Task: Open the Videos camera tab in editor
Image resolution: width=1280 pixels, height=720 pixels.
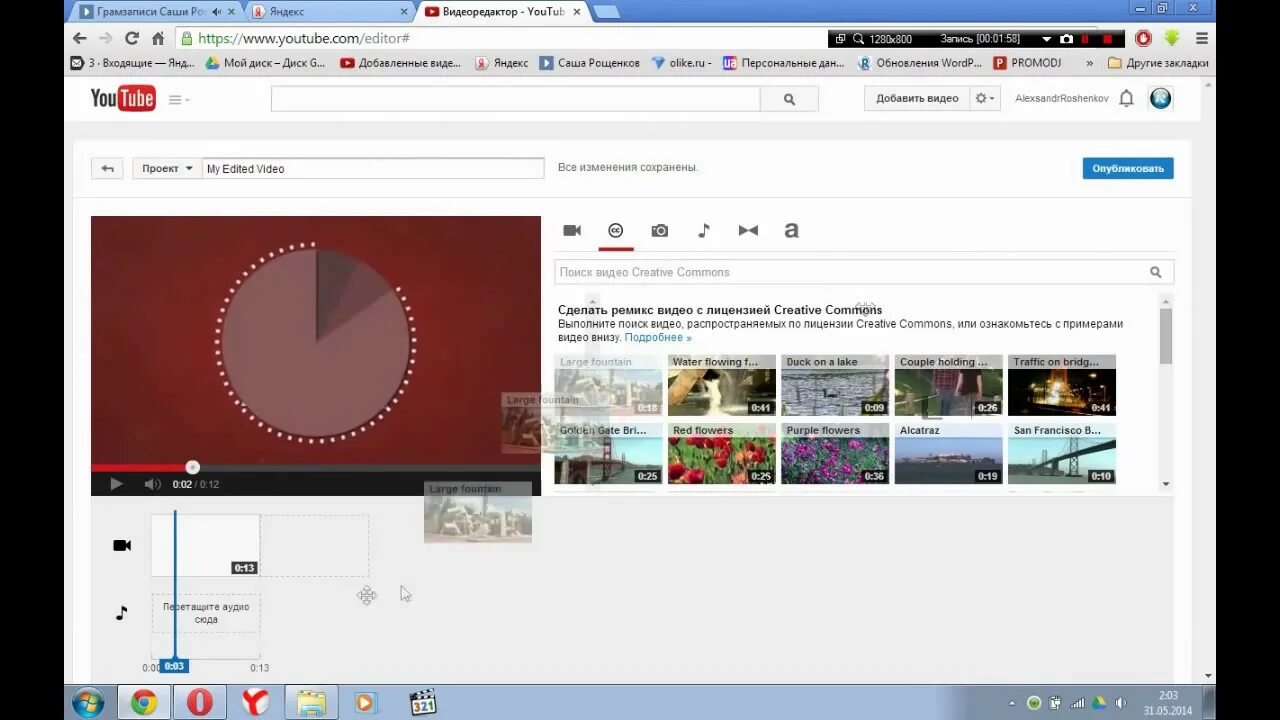Action: click(x=572, y=231)
